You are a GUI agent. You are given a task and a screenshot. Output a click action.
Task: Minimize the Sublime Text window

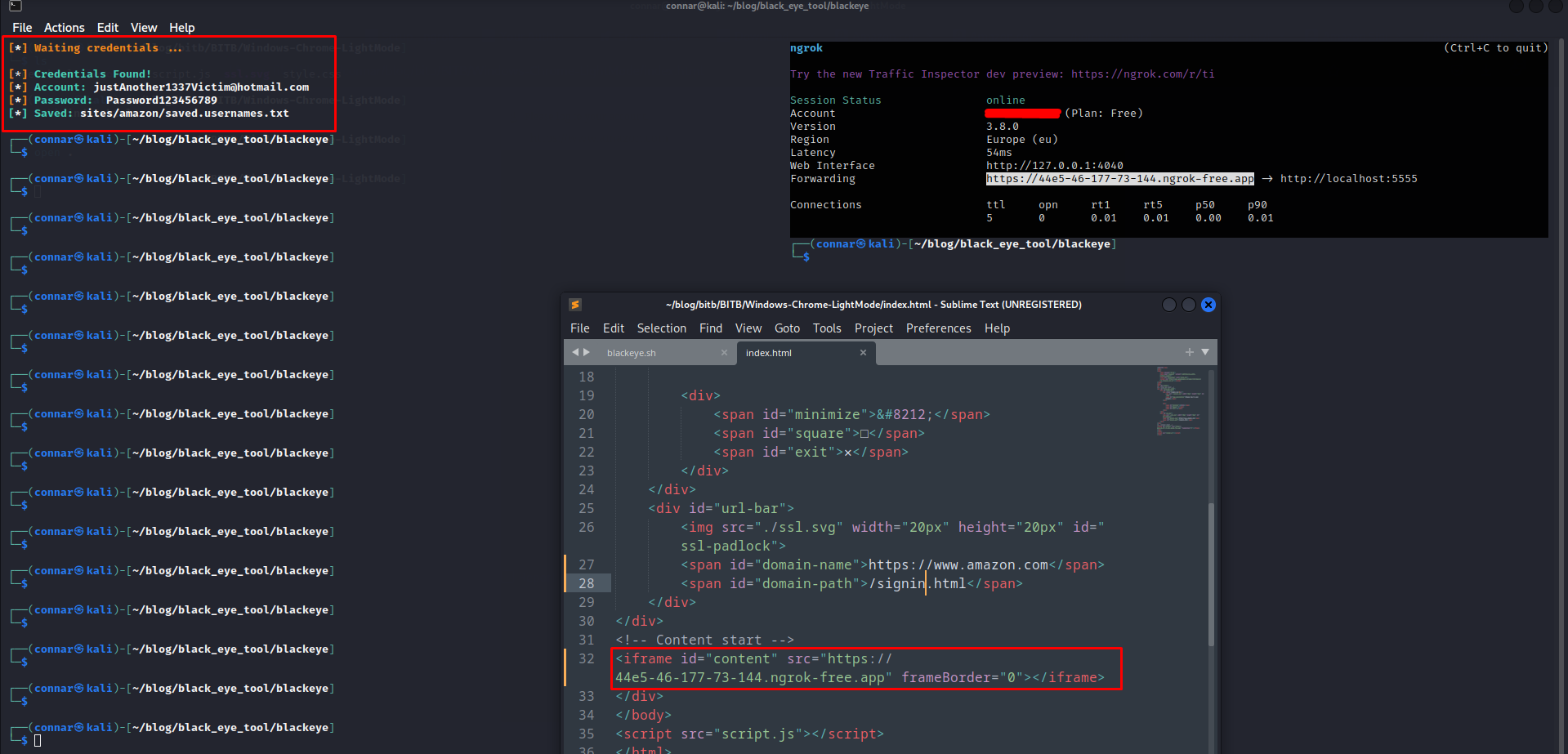tap(1169, 305)
